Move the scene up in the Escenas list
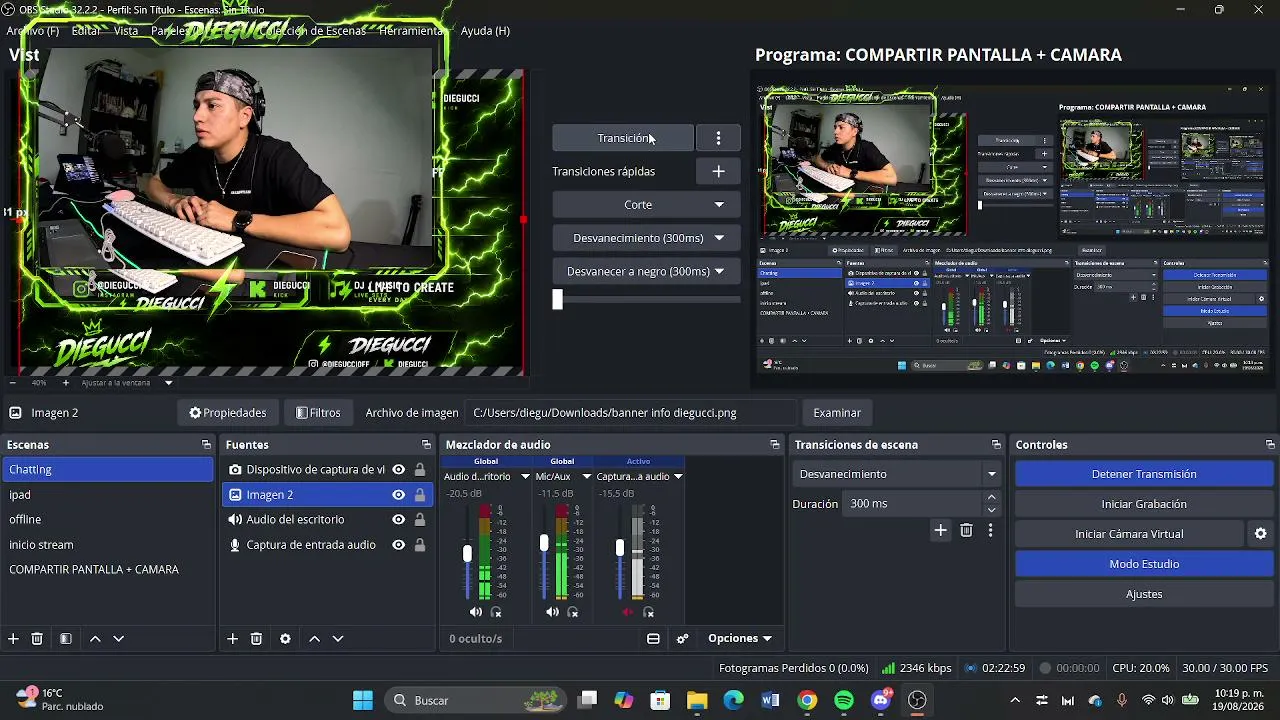 [95, 639]
